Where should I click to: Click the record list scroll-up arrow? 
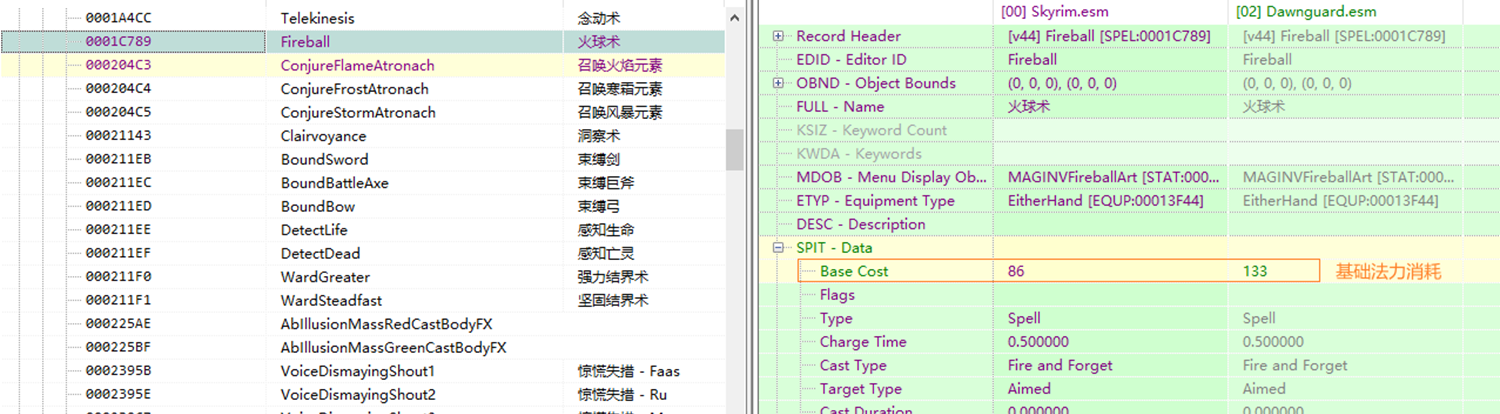(735, 17)
